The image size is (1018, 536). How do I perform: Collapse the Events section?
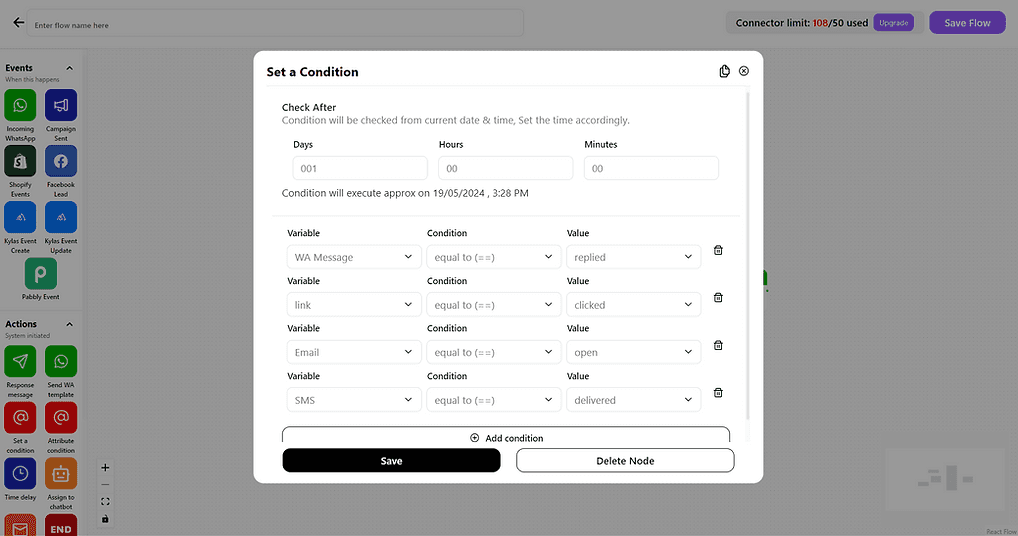click(69, 68)
